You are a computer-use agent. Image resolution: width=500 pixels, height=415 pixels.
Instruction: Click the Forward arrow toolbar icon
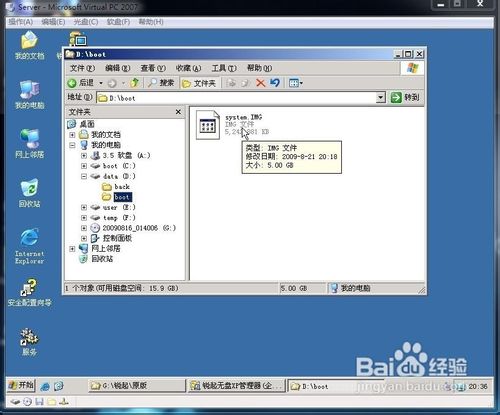[x=112, y=83]
